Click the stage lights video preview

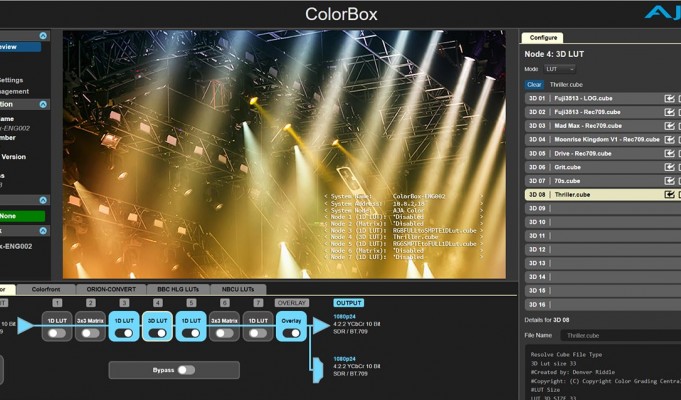284,154
